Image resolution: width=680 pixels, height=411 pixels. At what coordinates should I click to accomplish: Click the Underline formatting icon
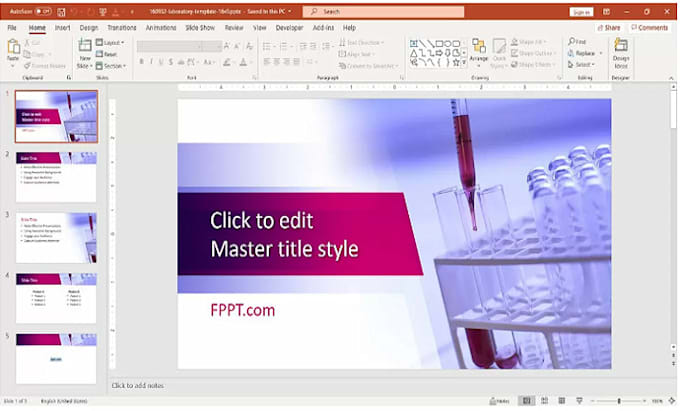pyautogui.click(x=160, y=62)
